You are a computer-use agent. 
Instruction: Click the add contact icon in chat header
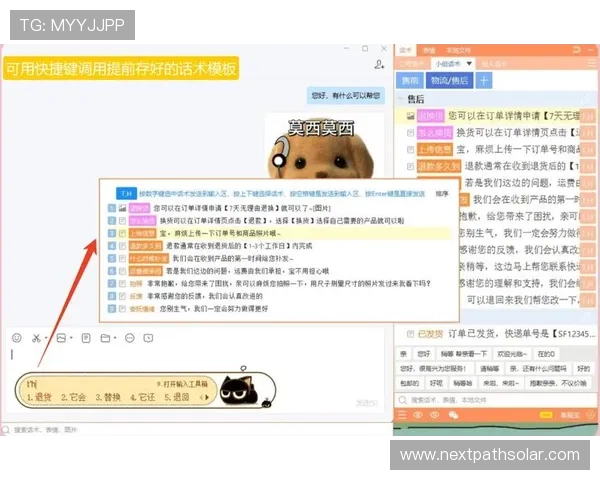point(380,65)
